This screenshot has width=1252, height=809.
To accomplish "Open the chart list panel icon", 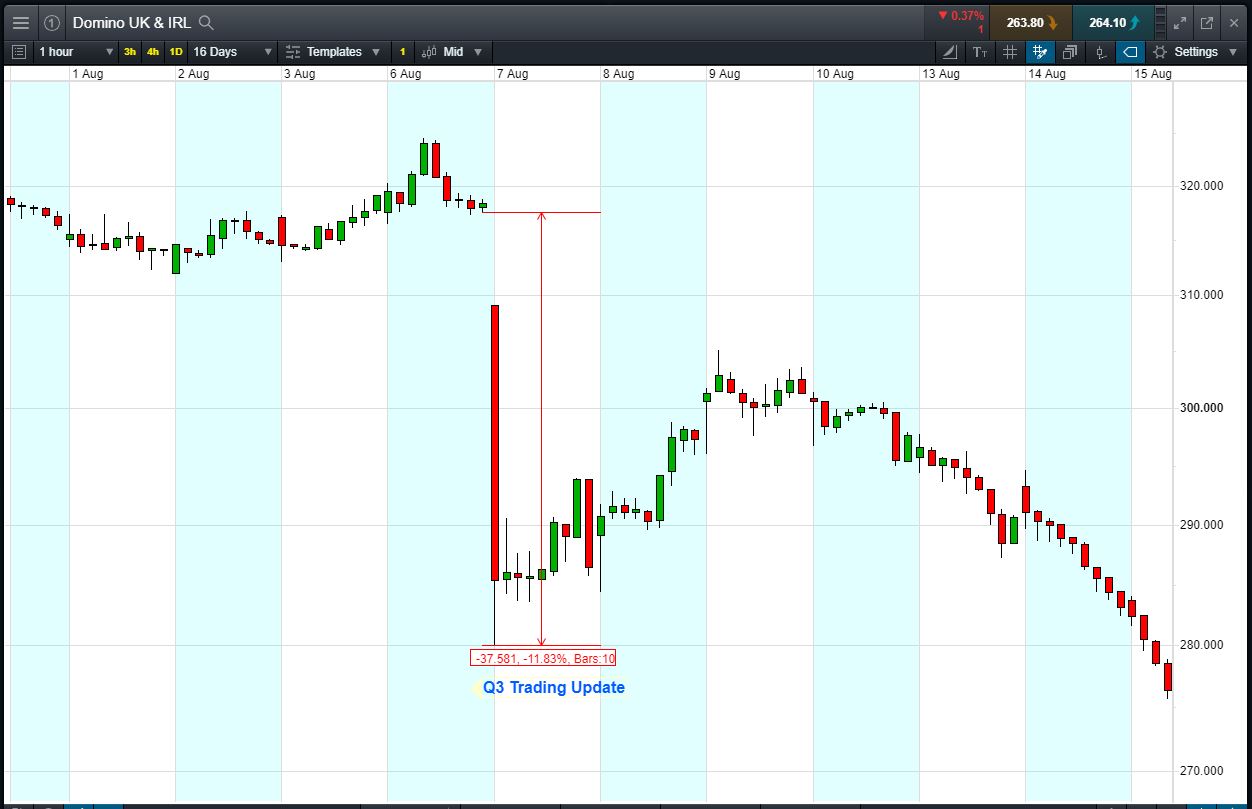I will 19,52.
